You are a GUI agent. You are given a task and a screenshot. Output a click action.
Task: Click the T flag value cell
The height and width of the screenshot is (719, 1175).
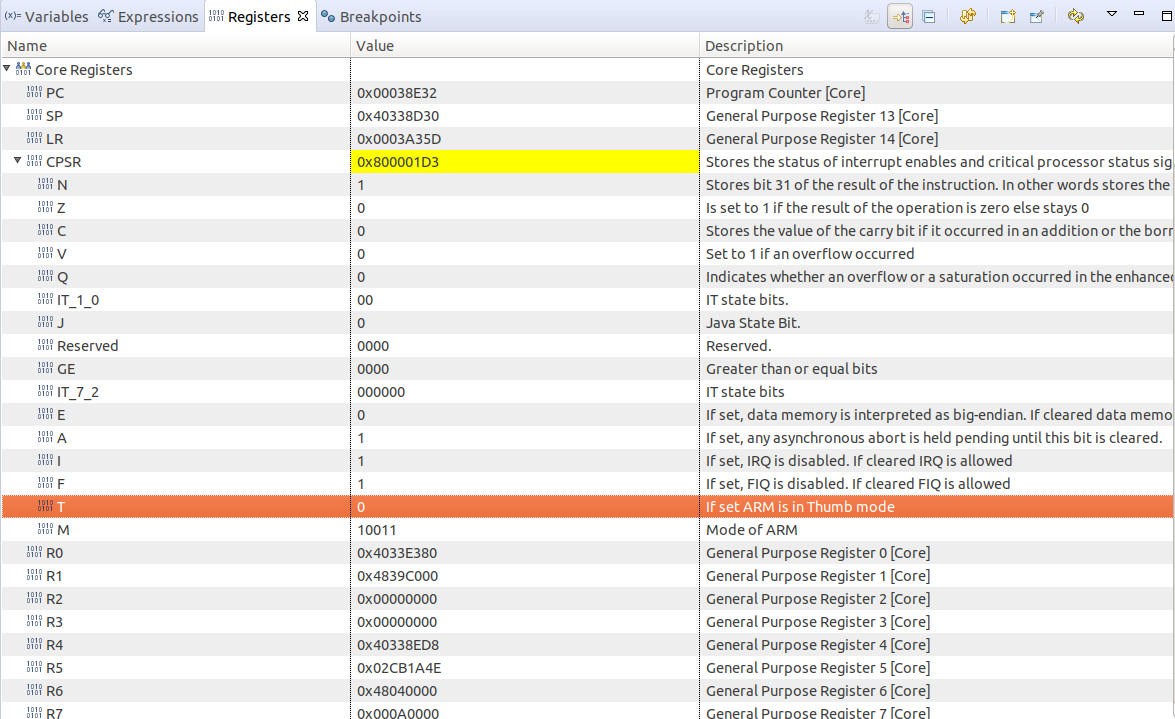pos(524,507)
